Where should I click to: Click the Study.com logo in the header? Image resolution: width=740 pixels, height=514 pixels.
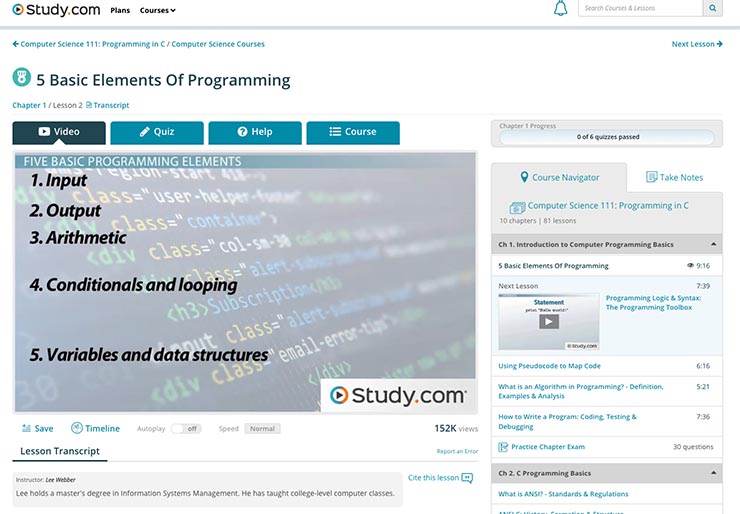(56, 9)
